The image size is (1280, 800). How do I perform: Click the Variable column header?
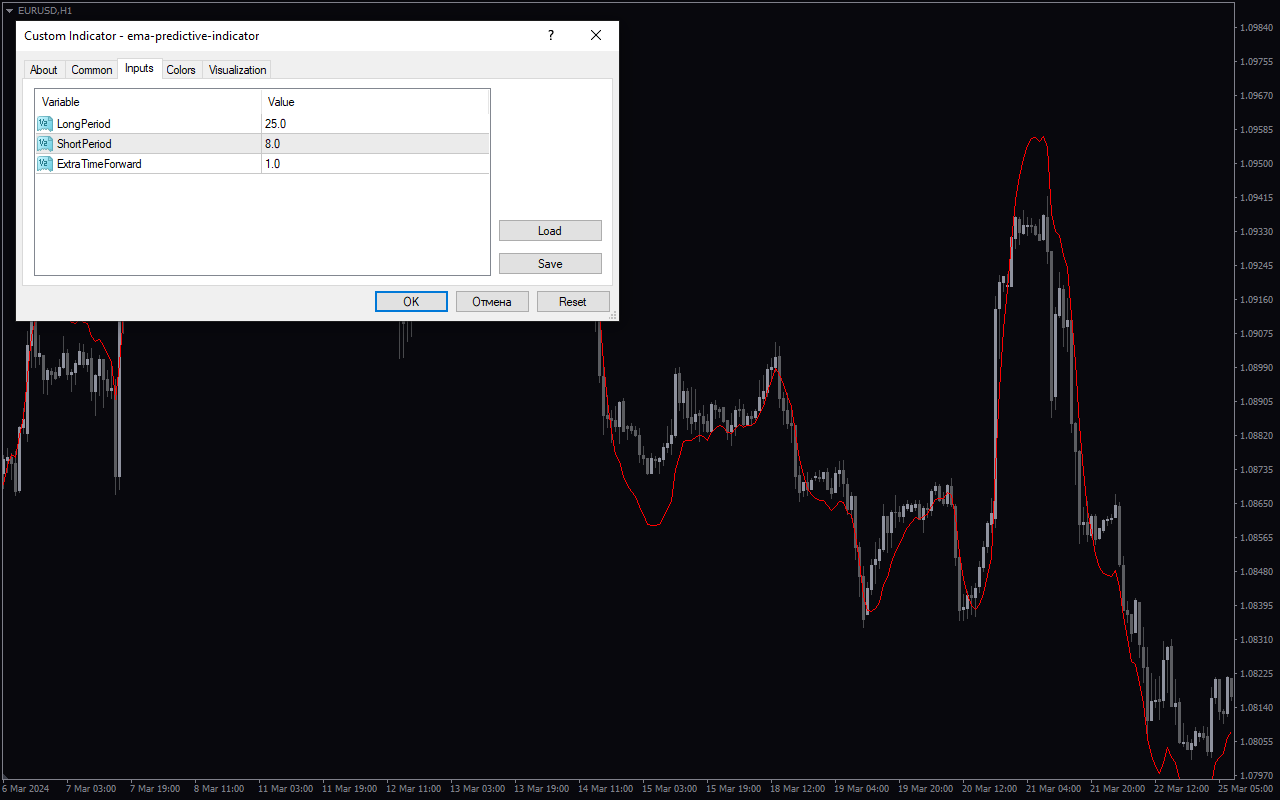149,102
